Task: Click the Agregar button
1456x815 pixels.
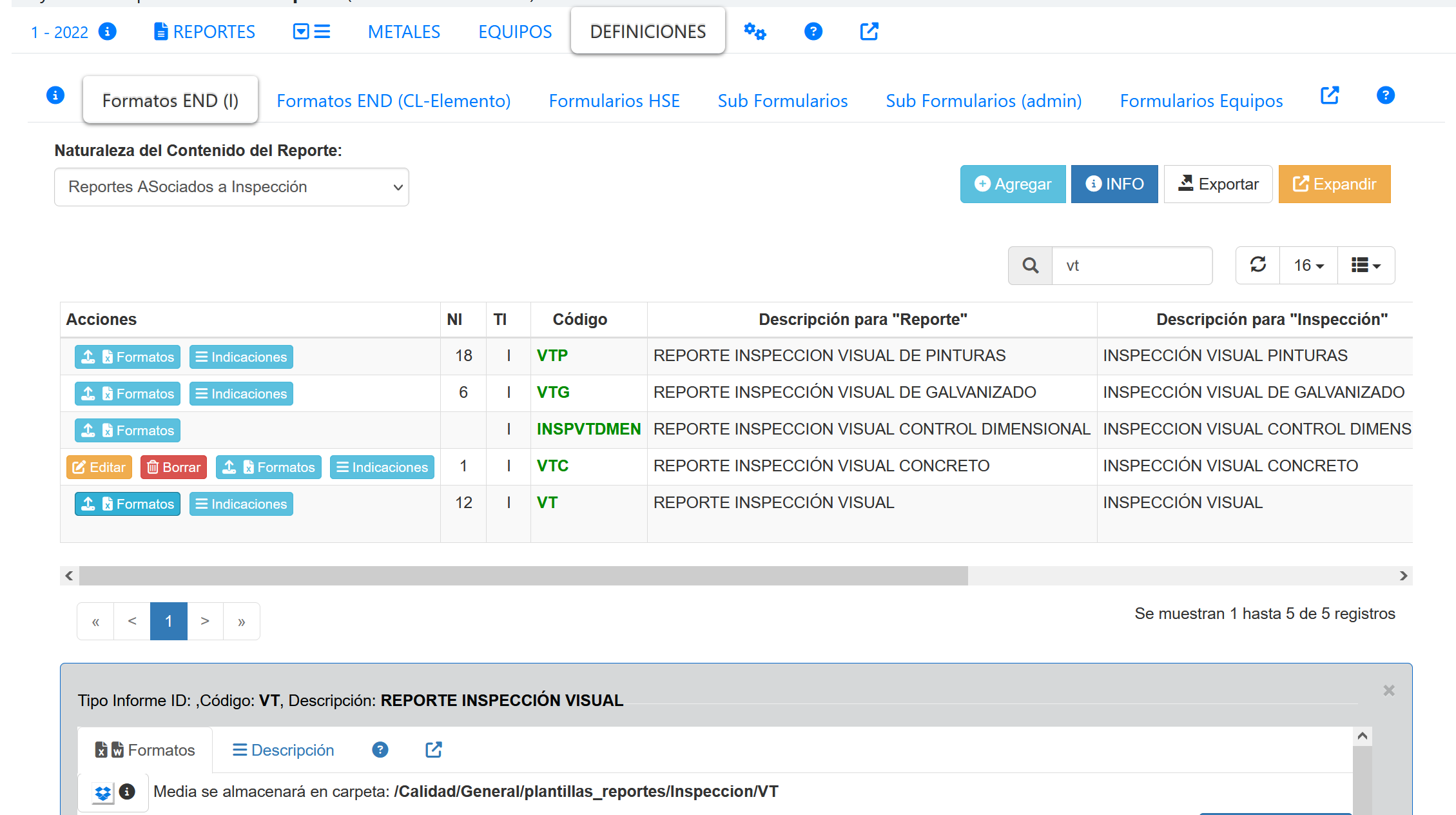Action: point(1013,184)
